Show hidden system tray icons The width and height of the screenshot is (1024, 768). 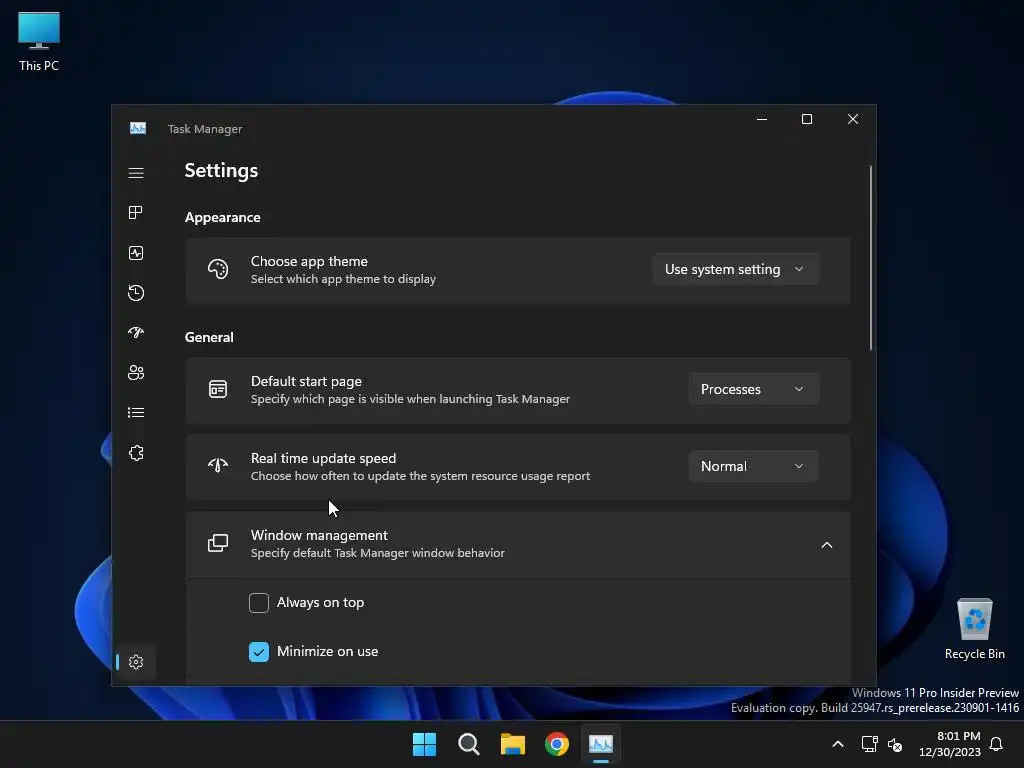(x=838, y=744)
